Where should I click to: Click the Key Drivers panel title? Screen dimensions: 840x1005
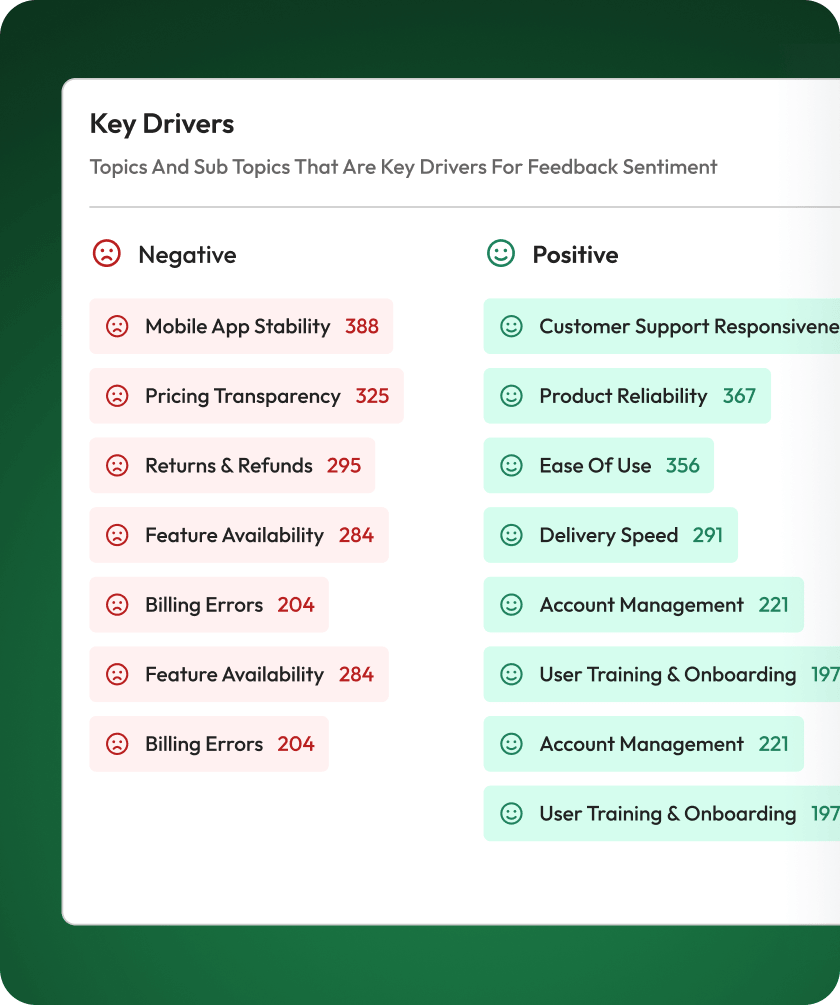click(x=162, y=124)
